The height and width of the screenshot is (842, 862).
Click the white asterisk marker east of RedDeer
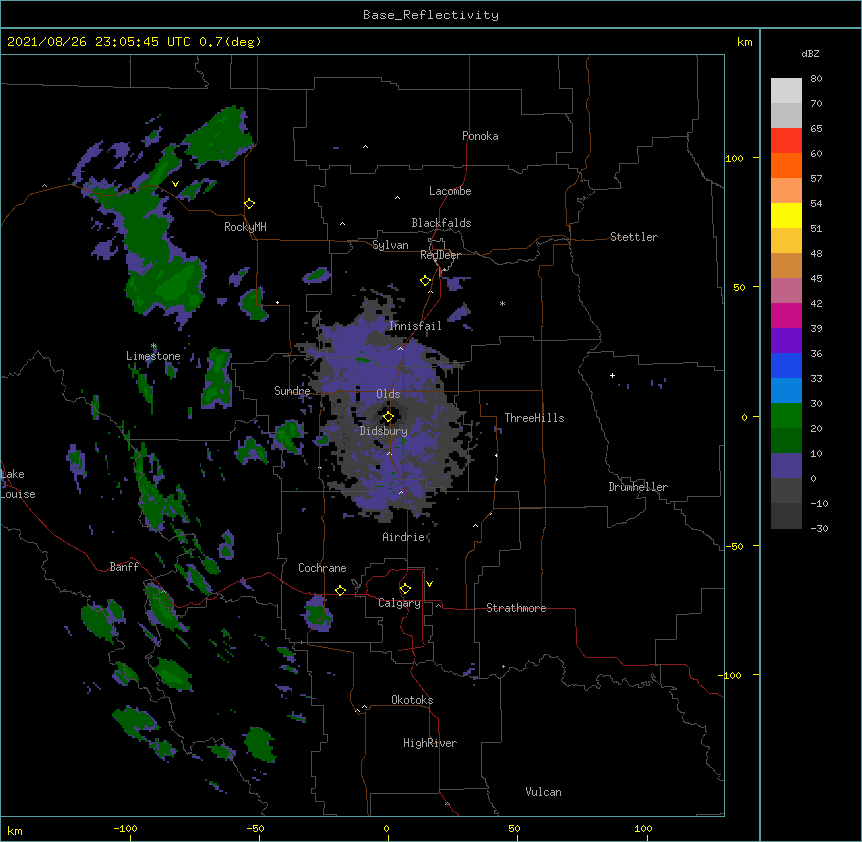click(x=502, y=303)
